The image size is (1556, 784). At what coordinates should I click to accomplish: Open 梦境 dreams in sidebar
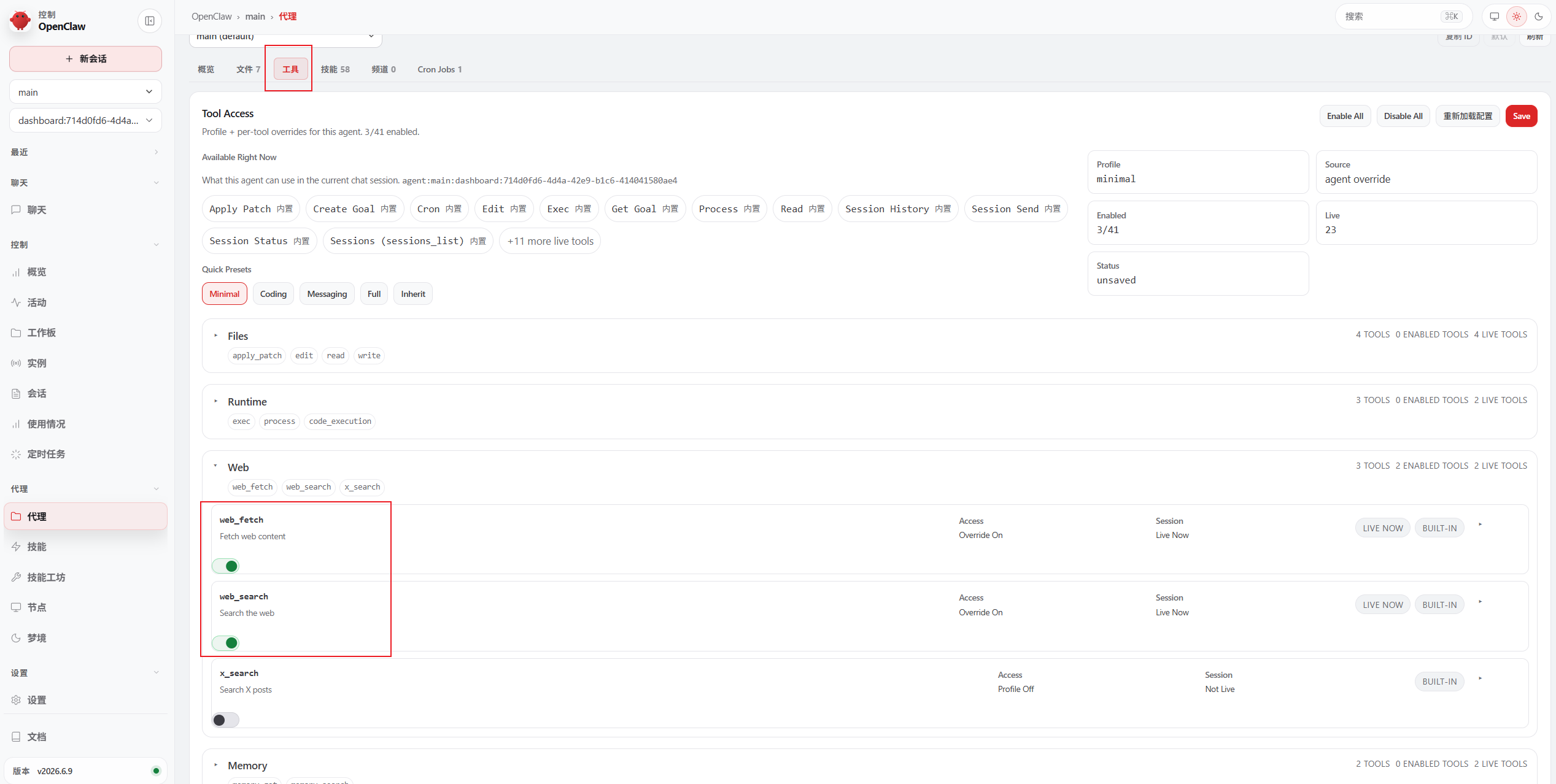pyautogui.click(x=85, y=638)
